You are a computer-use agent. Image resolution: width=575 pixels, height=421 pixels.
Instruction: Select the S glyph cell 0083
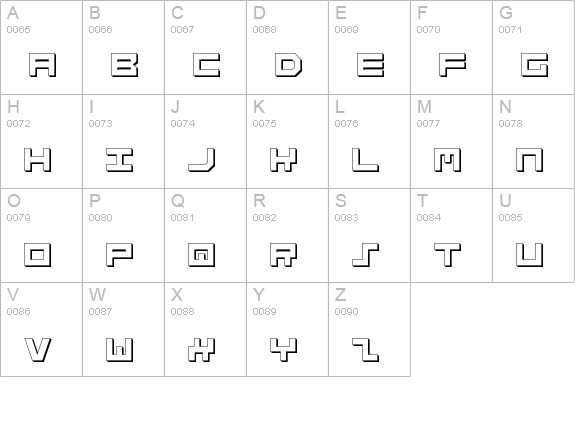pyautogui.click(x=369, y=235)
